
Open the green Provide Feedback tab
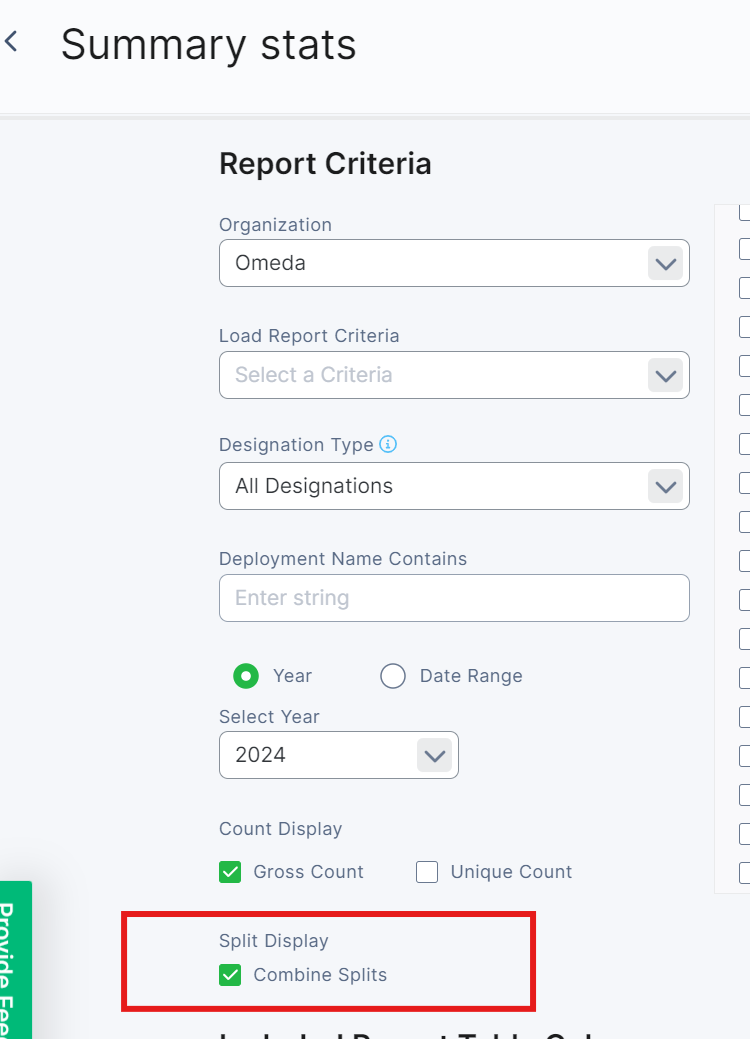[x=15, y=960]
